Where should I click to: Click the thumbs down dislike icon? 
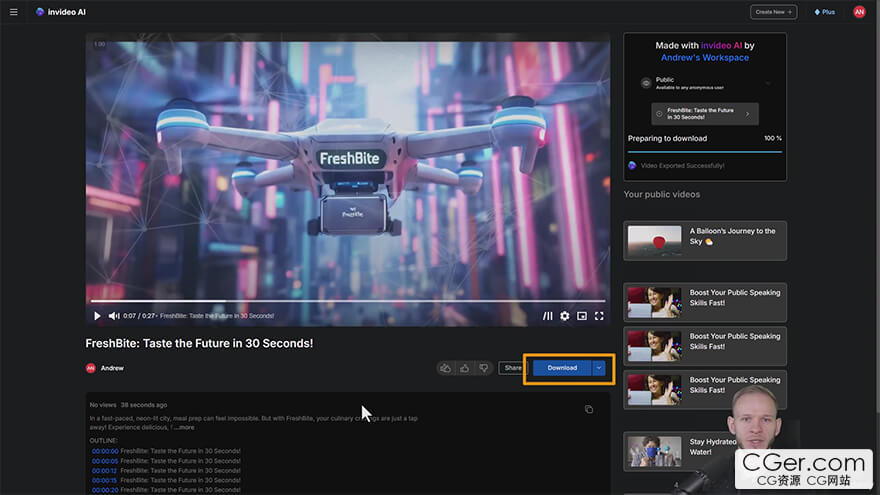click(x=484, y=368)
